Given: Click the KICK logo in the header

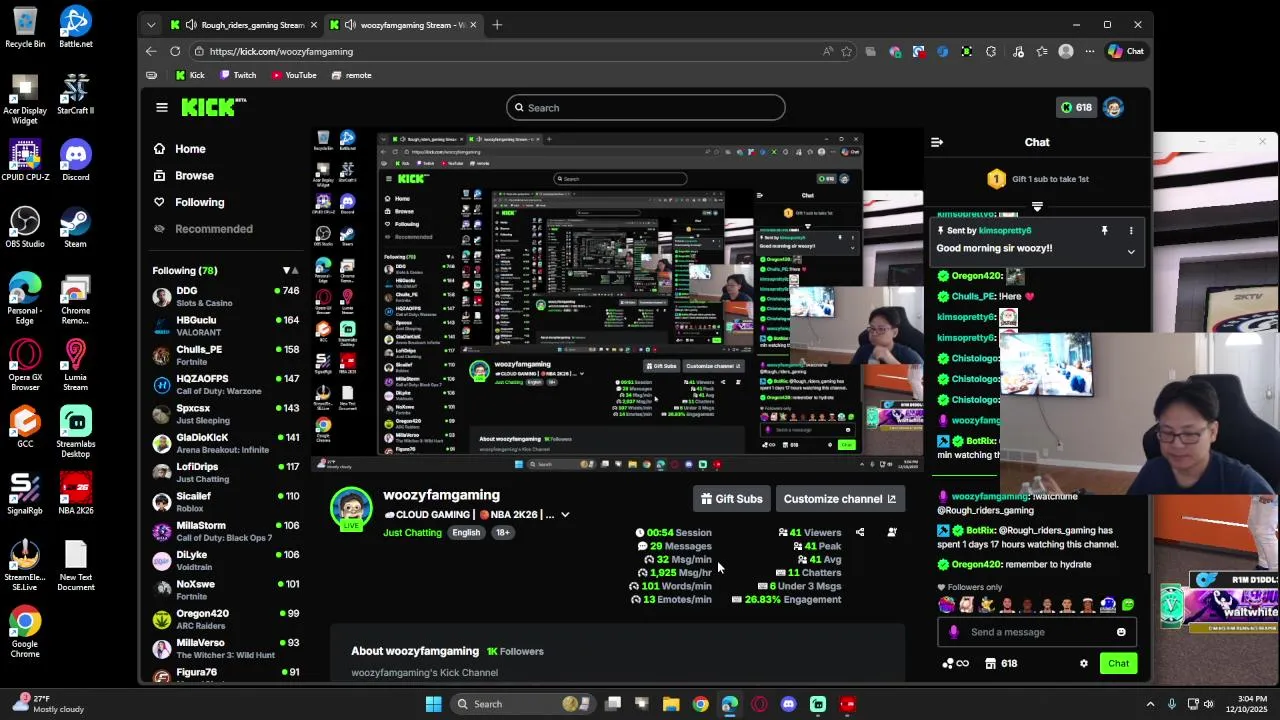Looking at the screenshot, I should (x=213, y=107).
